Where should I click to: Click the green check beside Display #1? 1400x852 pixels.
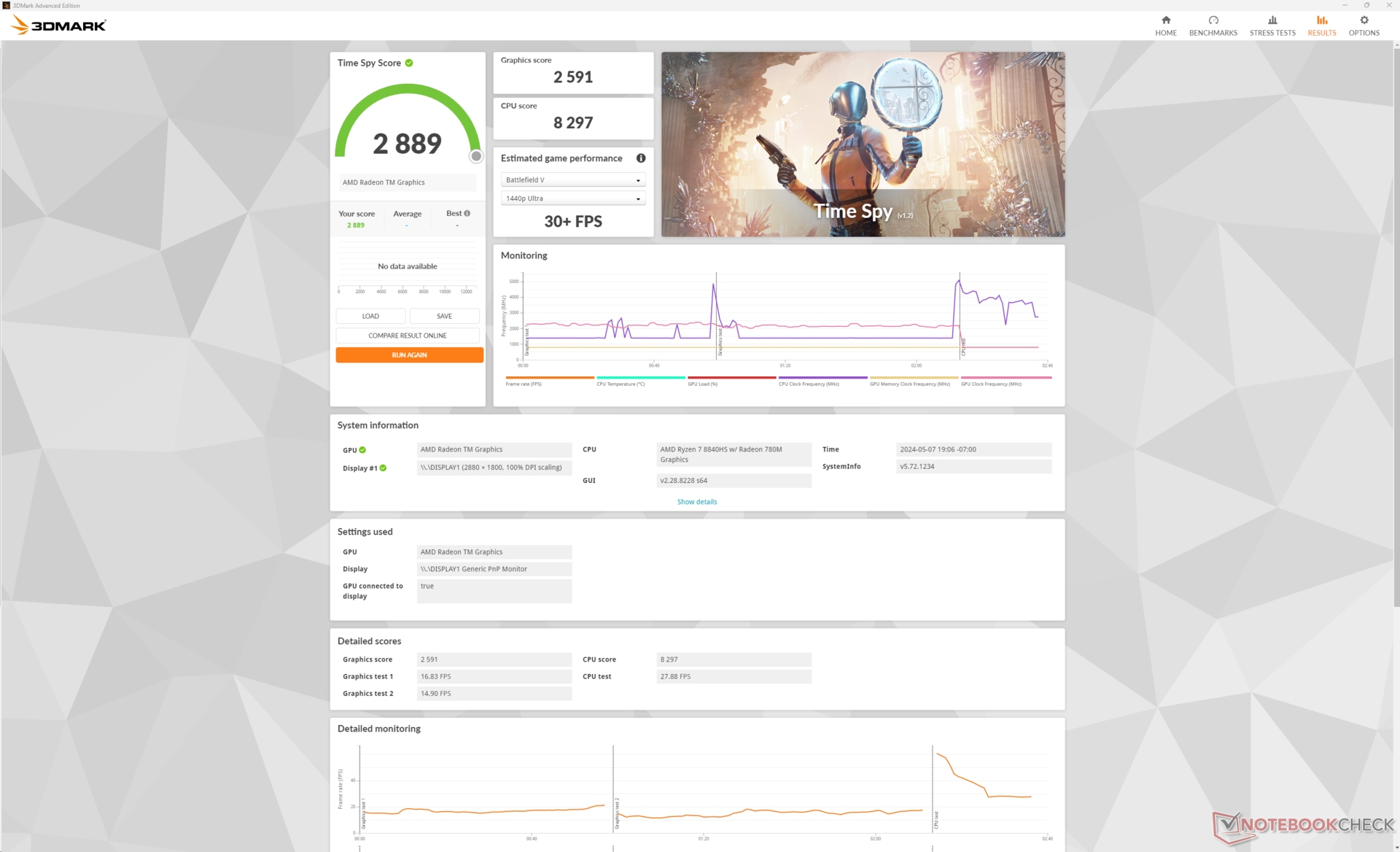tap(383, 468)
